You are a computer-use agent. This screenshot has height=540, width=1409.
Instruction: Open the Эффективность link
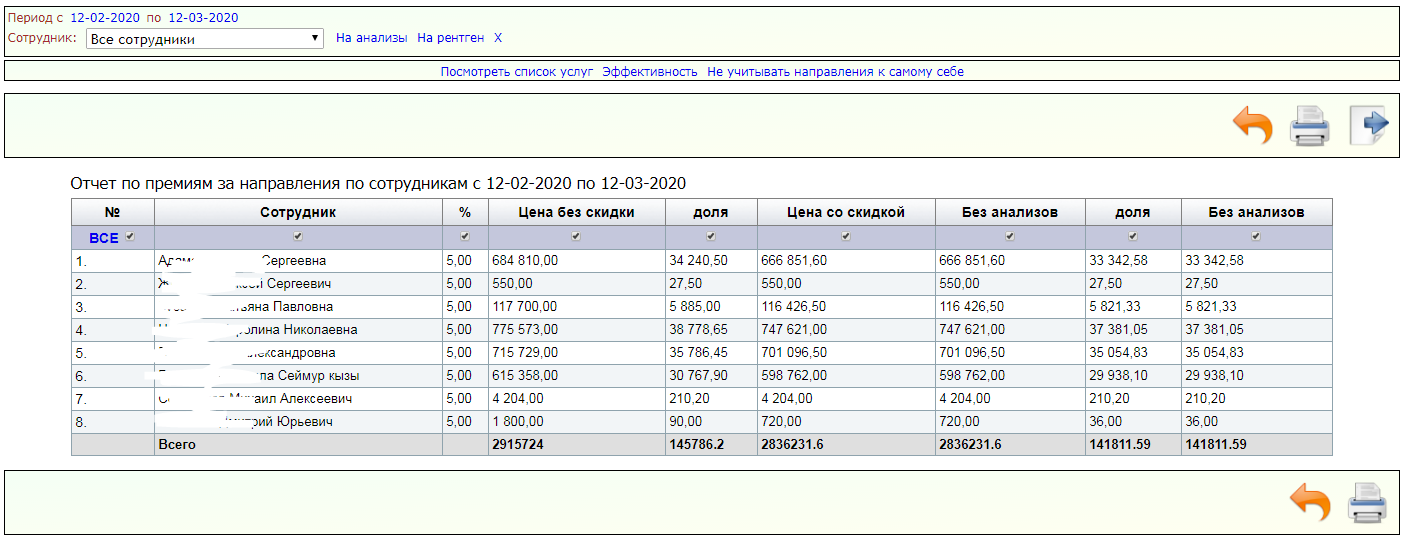(649, 72)
